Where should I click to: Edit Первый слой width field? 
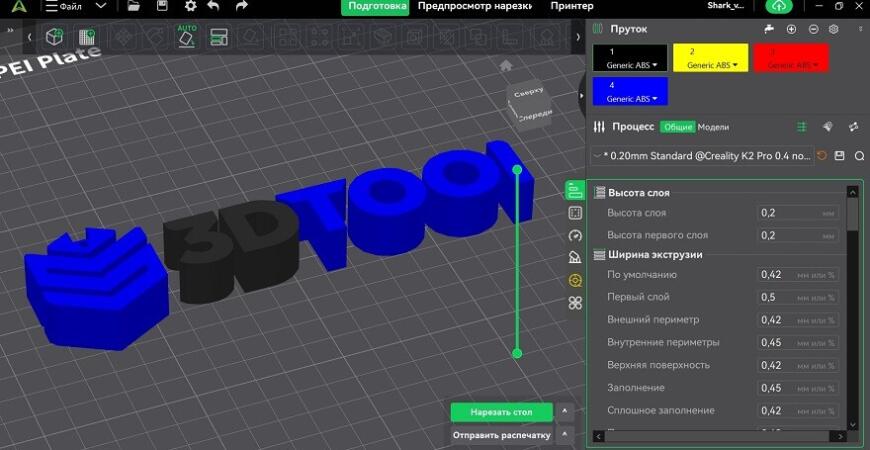(798, 297)
